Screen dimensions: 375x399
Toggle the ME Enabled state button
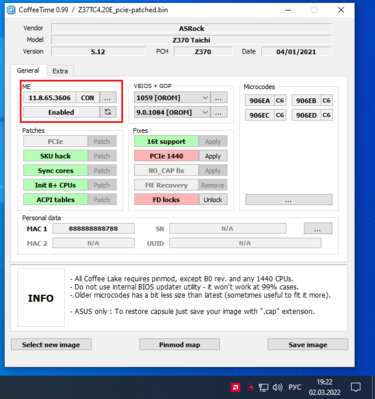pyautogui.click(x=61, y=112)
